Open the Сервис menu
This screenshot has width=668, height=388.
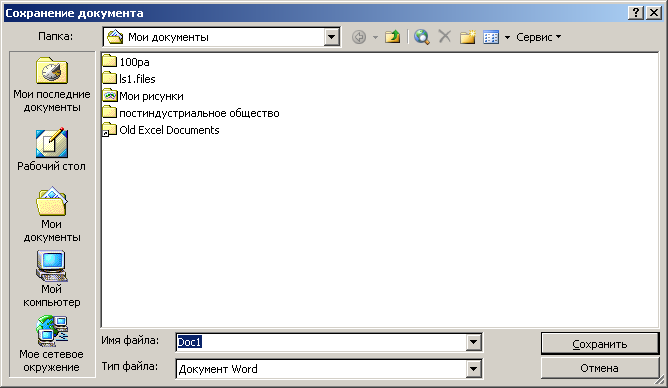point(538,37)
